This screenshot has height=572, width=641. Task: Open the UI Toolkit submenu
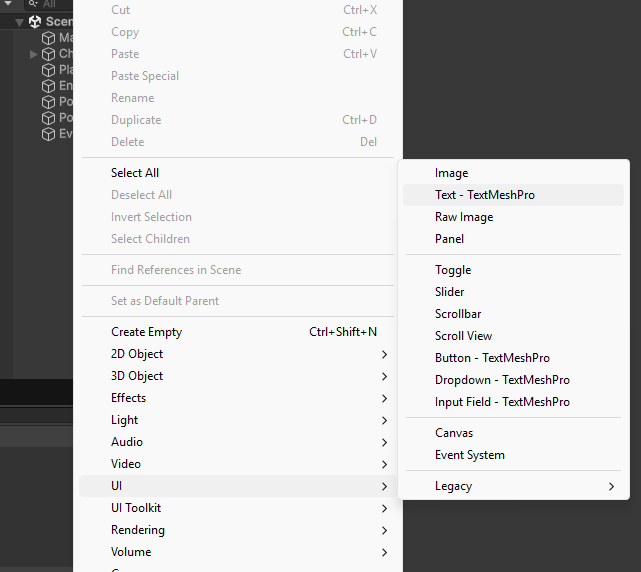(x=238, y=508)
